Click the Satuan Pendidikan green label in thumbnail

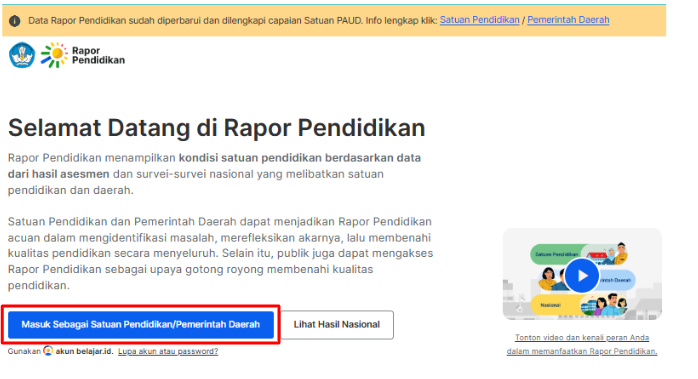tap(556, 254)
